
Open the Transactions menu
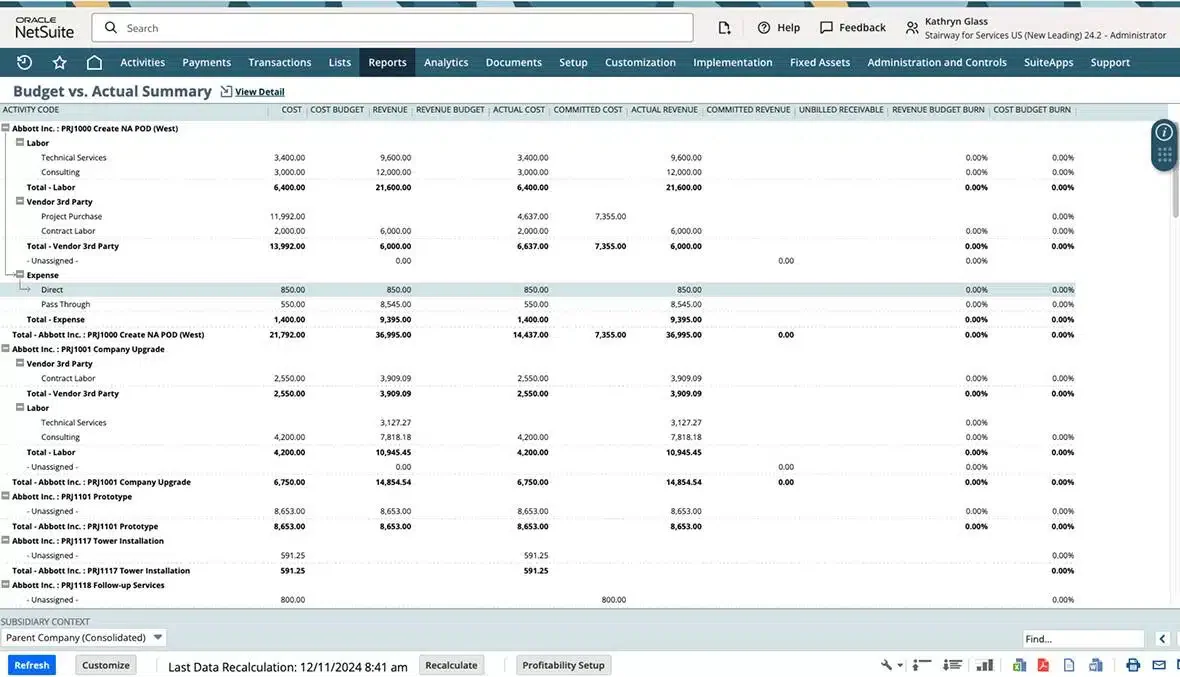click(x=280, y=62)
